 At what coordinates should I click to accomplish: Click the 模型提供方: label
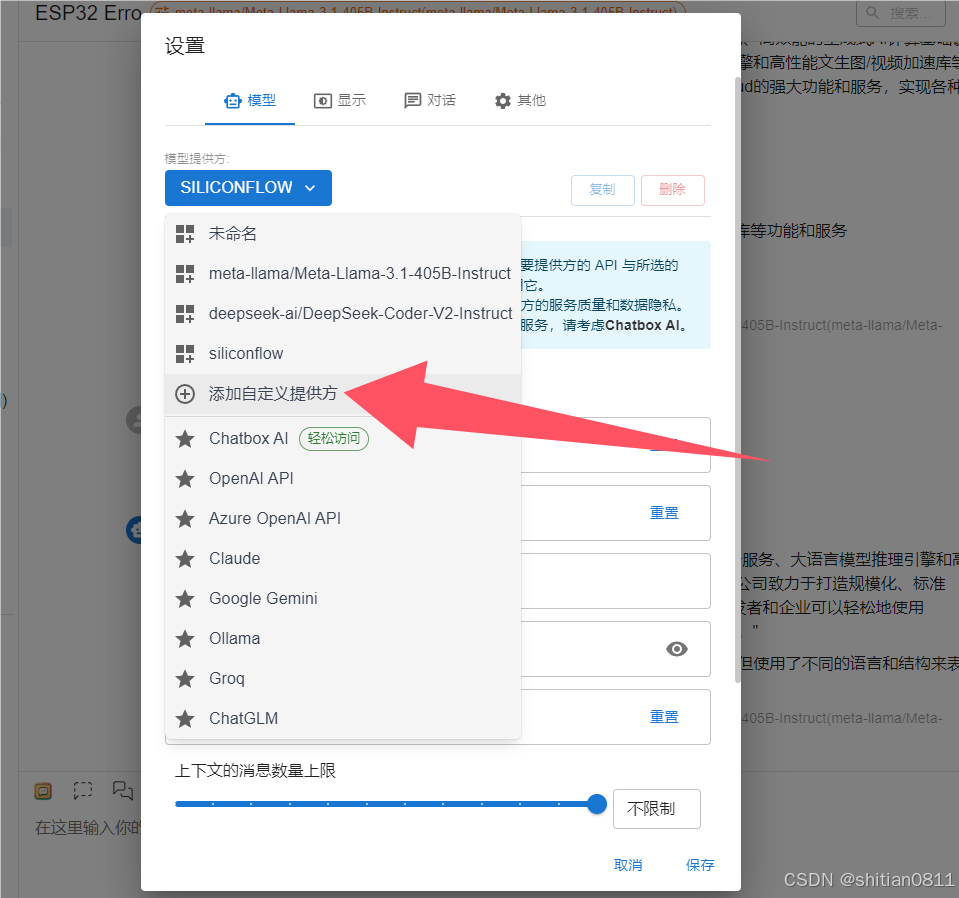click(x=197, y=159)
